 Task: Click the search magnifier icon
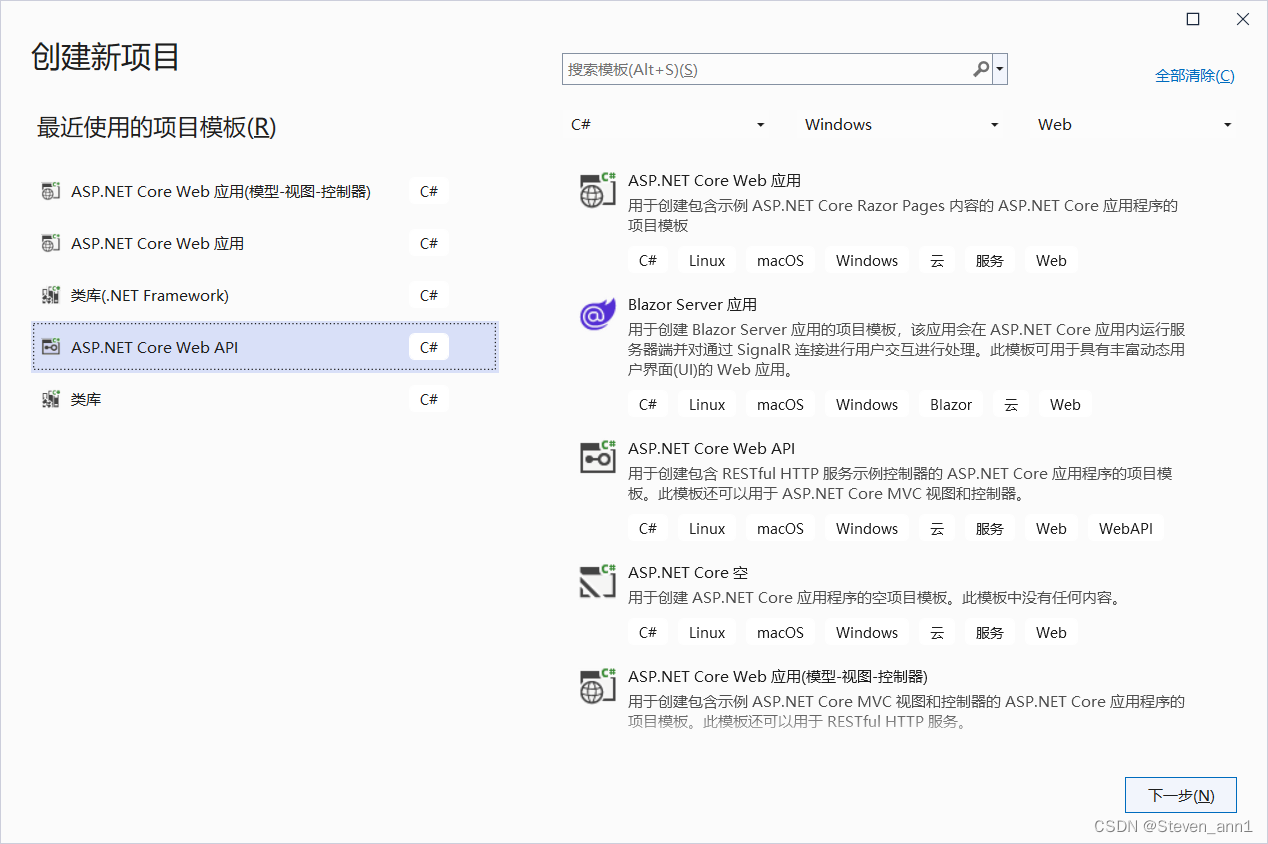[x=980, y=69]
